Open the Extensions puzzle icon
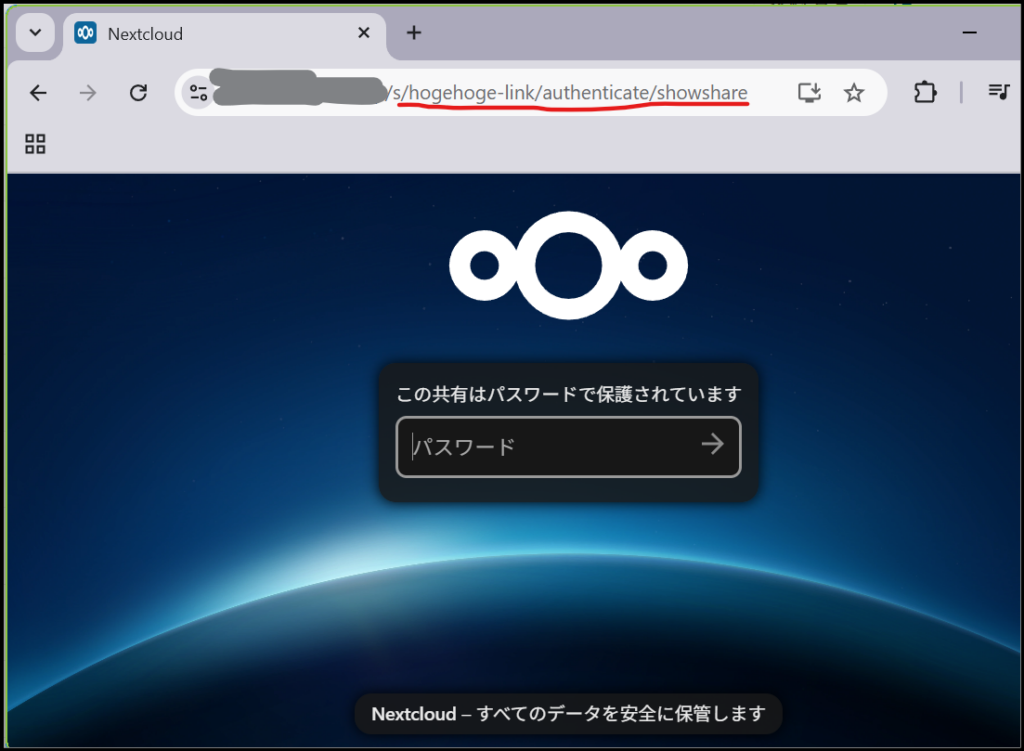 click(x=925, y=93)
